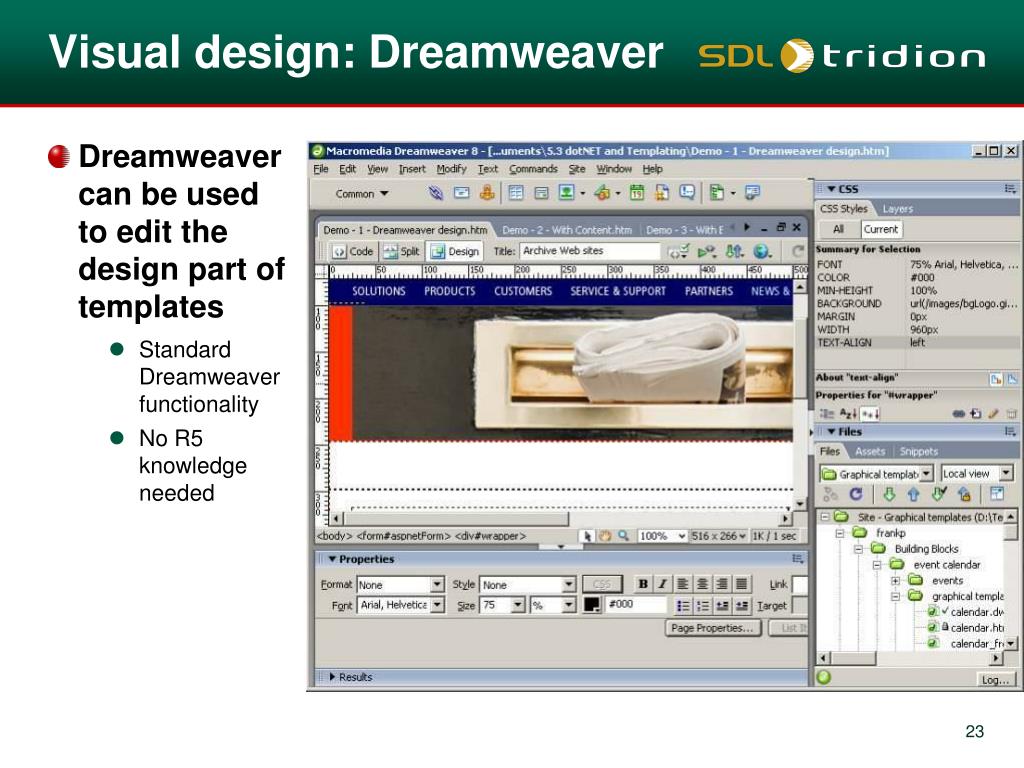Click the Image insert icon
The height and width of the screenshot is (768, 1024).
pyautogui.click(x=566, y=193)
